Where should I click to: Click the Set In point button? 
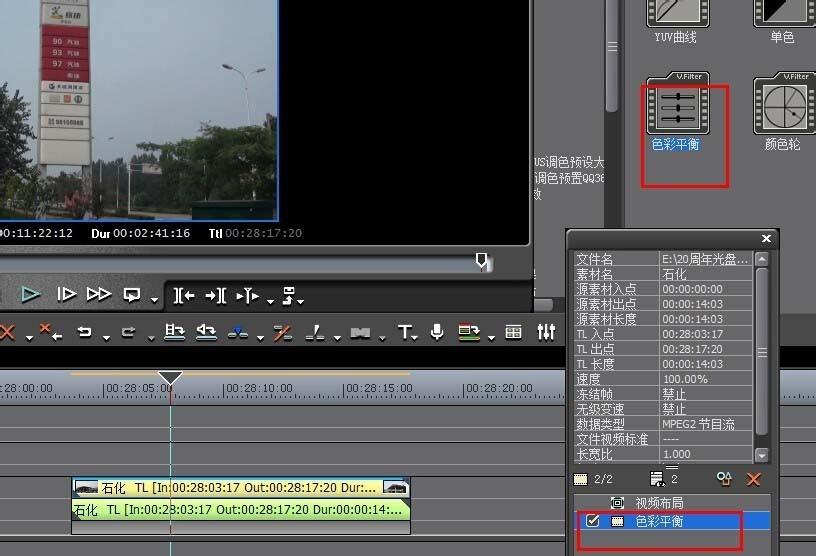184,295
